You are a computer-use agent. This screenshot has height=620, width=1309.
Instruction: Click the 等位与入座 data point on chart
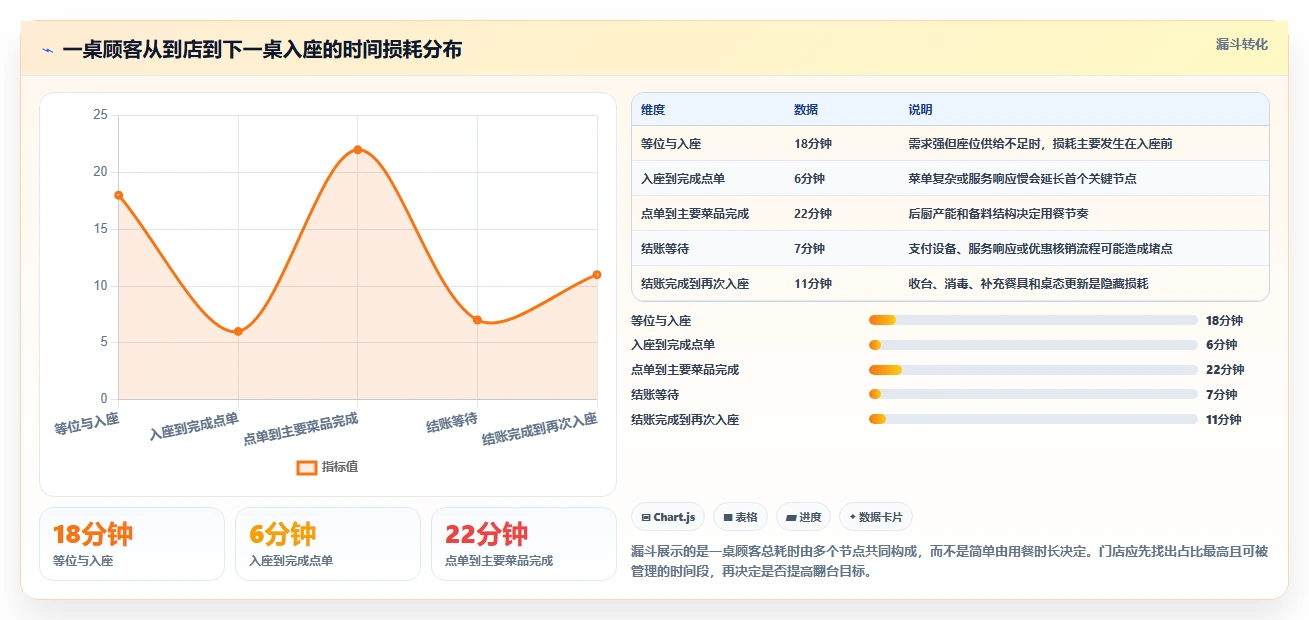pos(119,195)
